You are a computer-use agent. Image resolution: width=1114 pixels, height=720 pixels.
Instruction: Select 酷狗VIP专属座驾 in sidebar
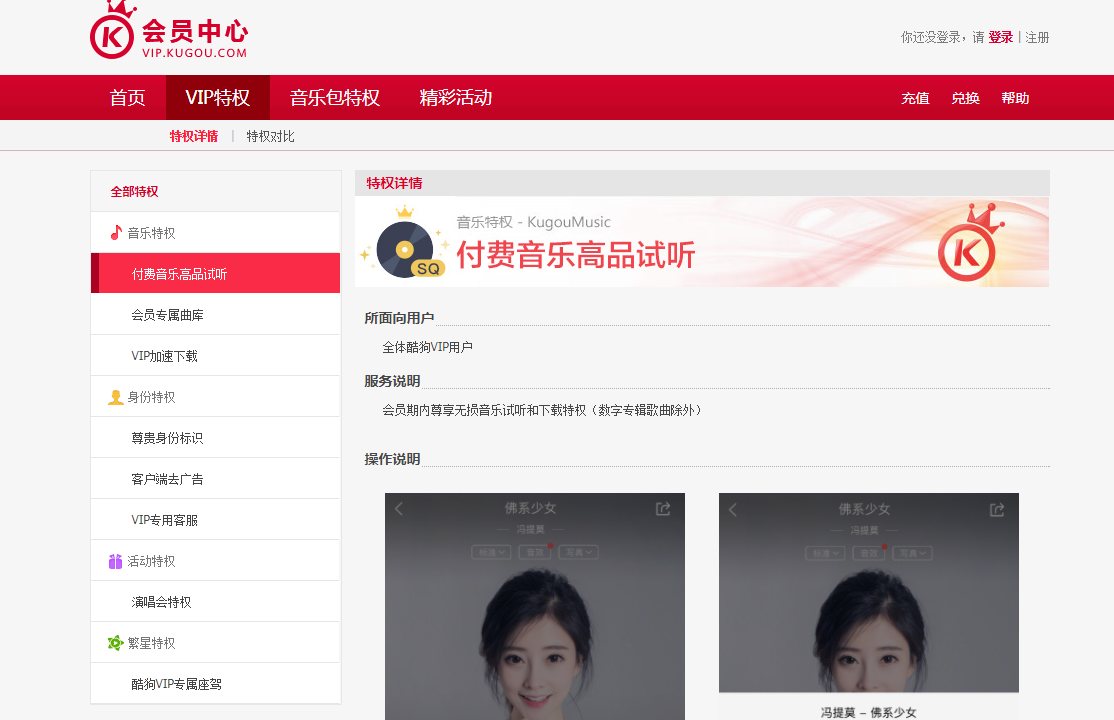pos(215,684)
